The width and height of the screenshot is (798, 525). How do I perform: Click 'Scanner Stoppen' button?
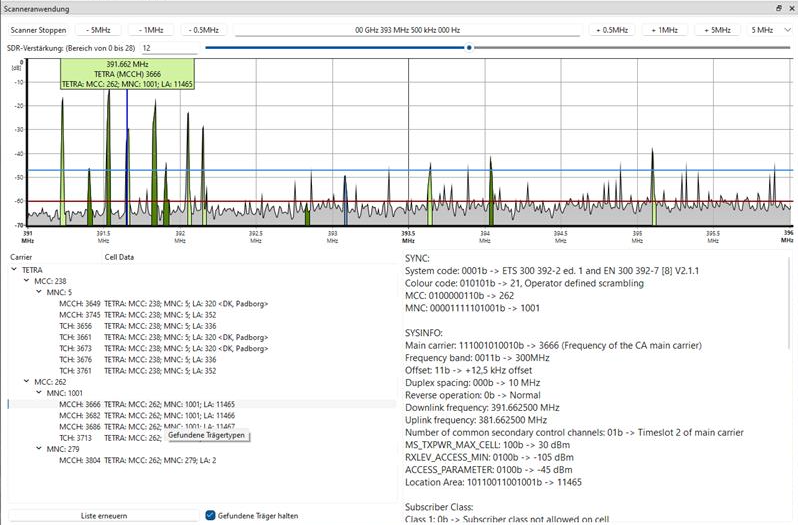(x=38, y=30)
